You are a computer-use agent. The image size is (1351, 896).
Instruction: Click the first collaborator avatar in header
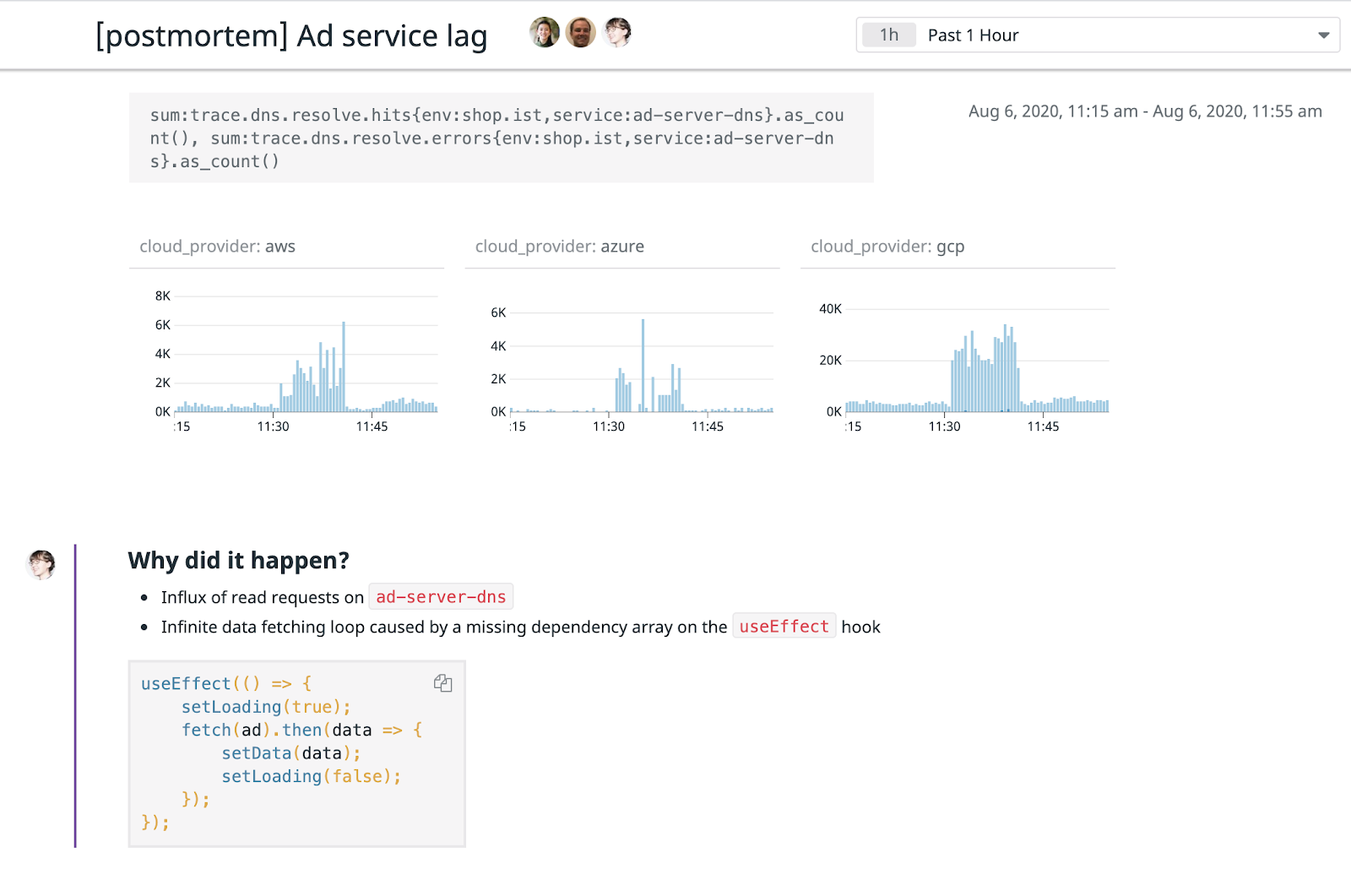pyautogui.click(x=545, y=33)
